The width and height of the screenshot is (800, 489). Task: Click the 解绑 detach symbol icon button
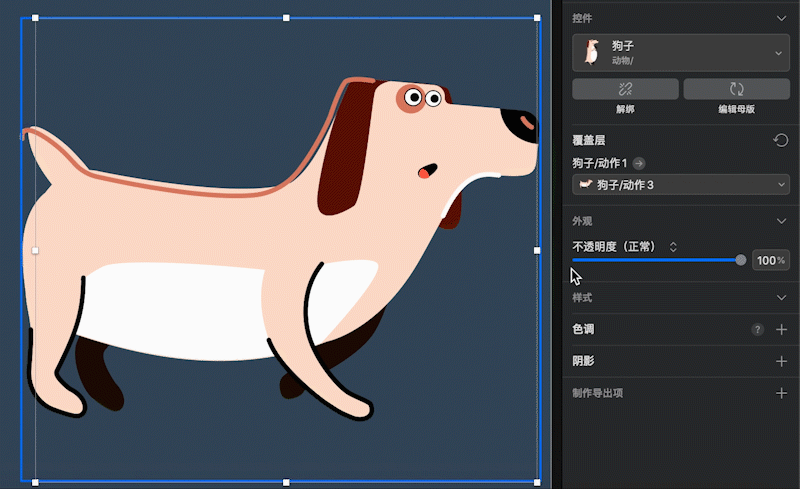coord(625,89)
